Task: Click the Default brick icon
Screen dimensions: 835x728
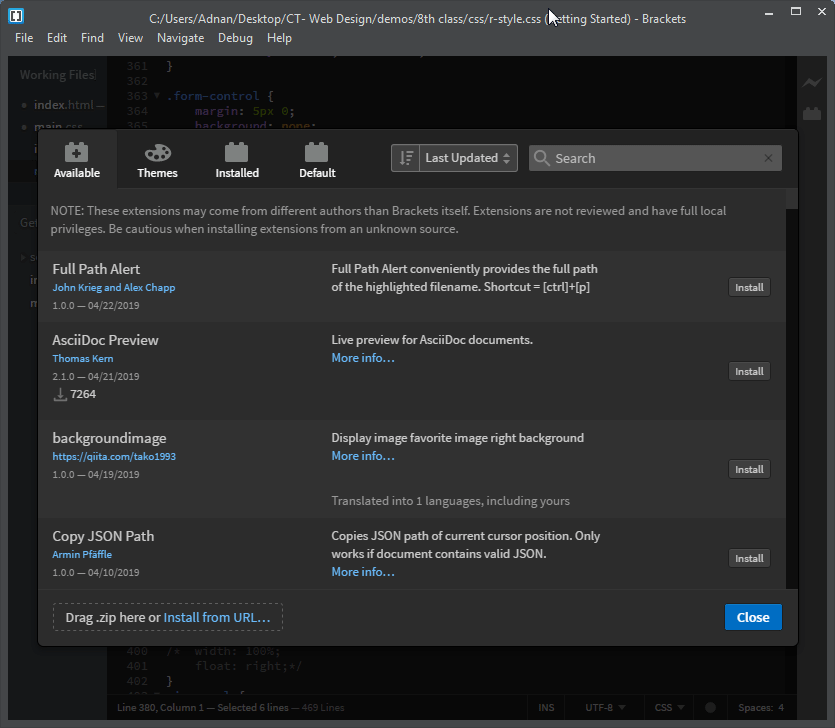Action: tap(316, 152)
